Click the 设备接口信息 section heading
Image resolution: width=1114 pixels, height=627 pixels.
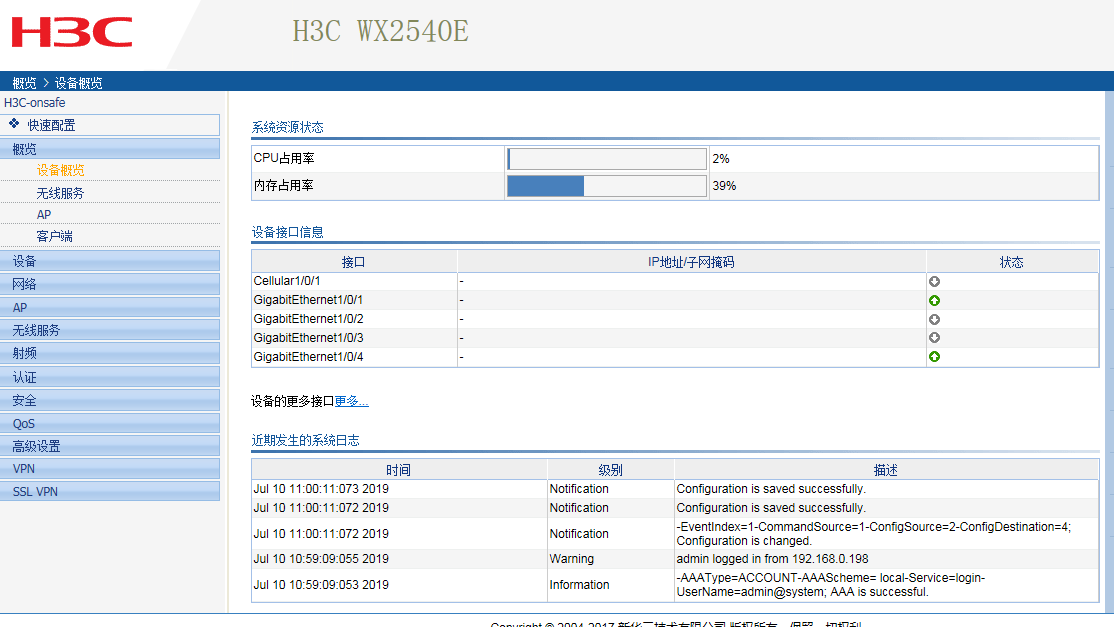click(x=288, y=232)
